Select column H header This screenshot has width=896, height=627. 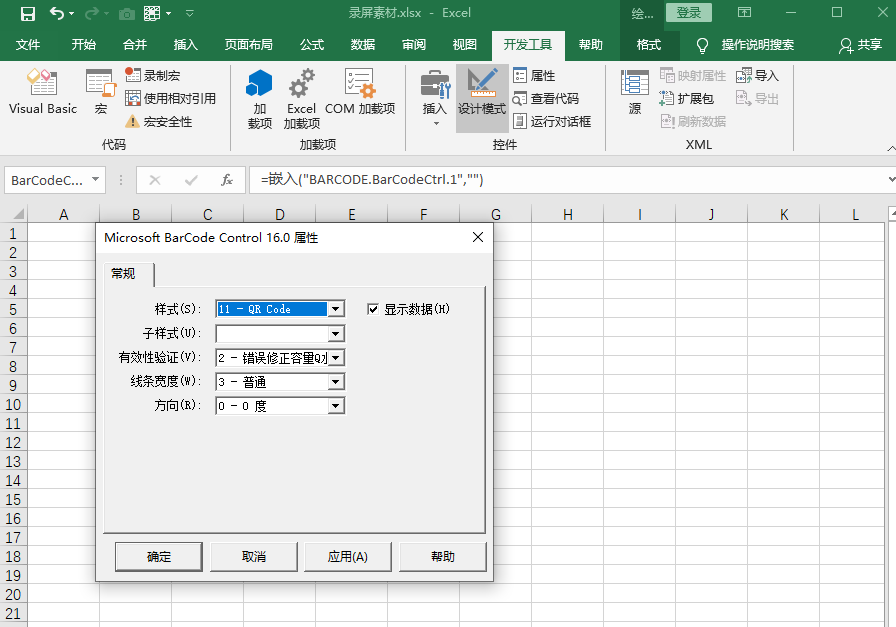[x=567, y=214]
